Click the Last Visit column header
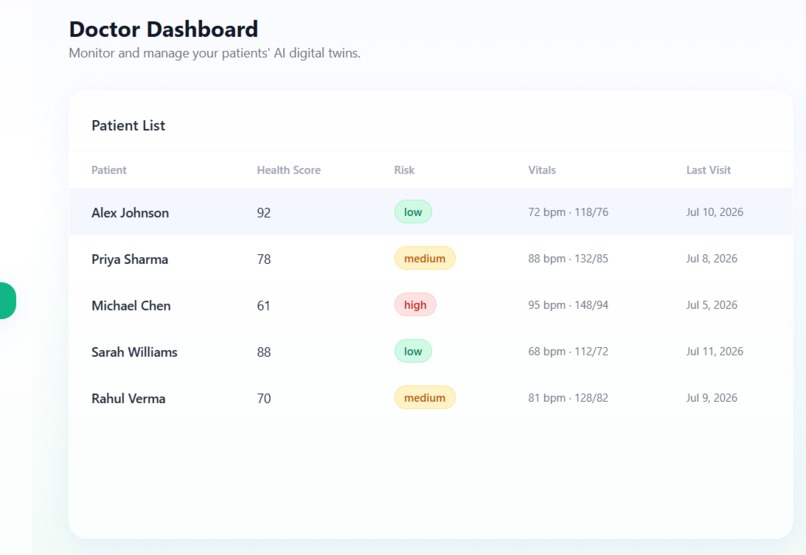Screen dimensions: 806x555 708,170
